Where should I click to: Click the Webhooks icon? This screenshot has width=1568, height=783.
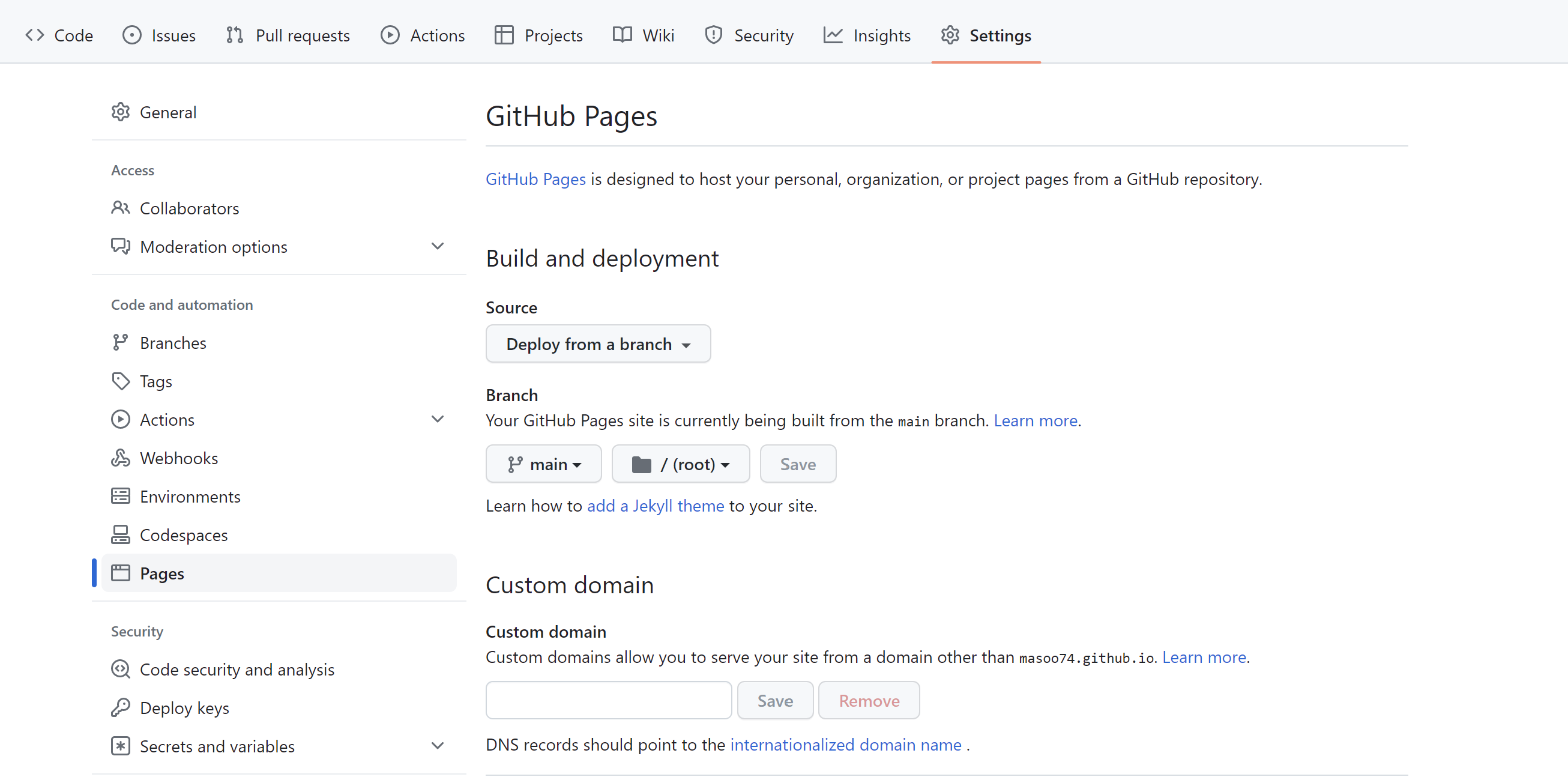121,458
